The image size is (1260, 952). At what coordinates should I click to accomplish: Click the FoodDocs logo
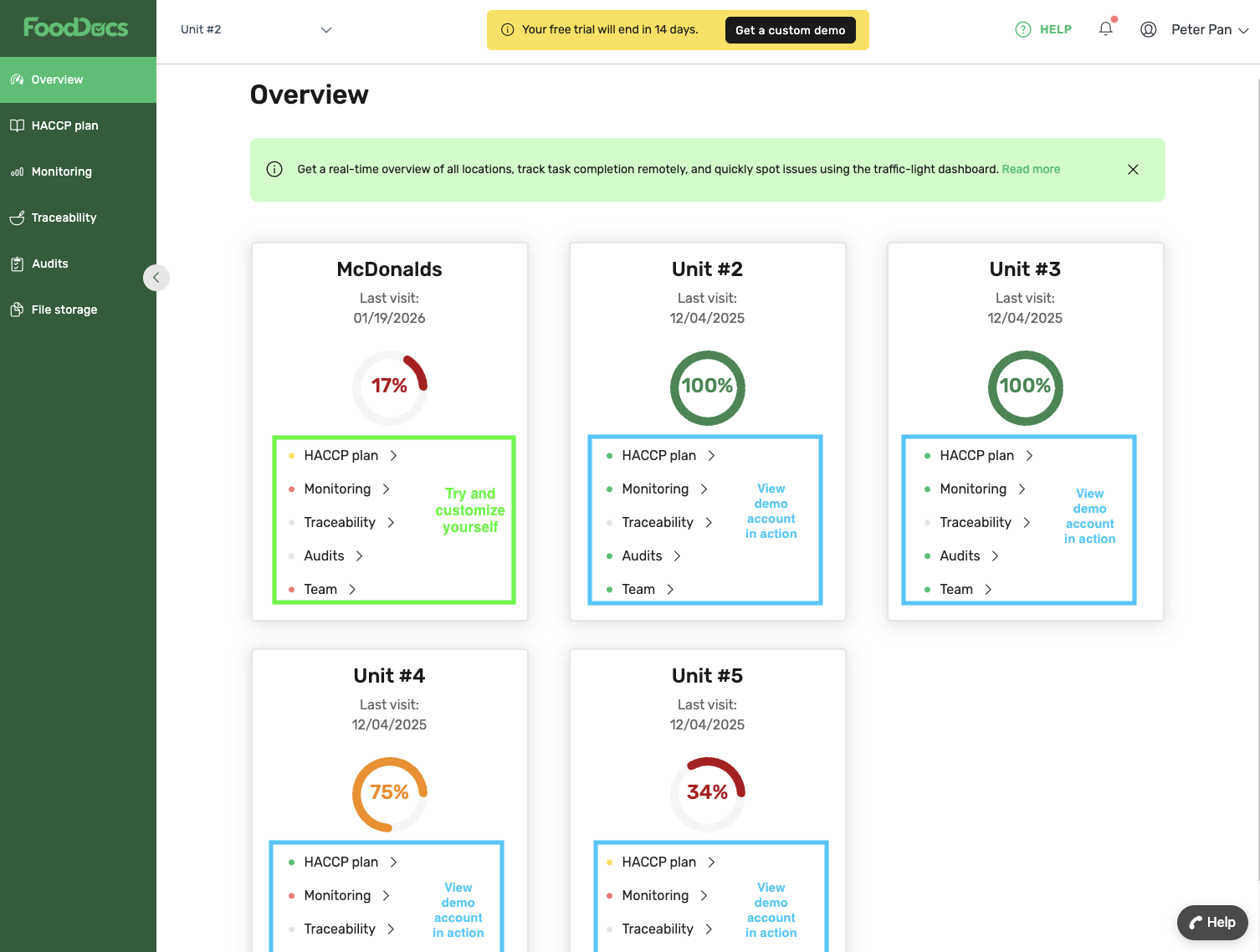tap(76, 28)
